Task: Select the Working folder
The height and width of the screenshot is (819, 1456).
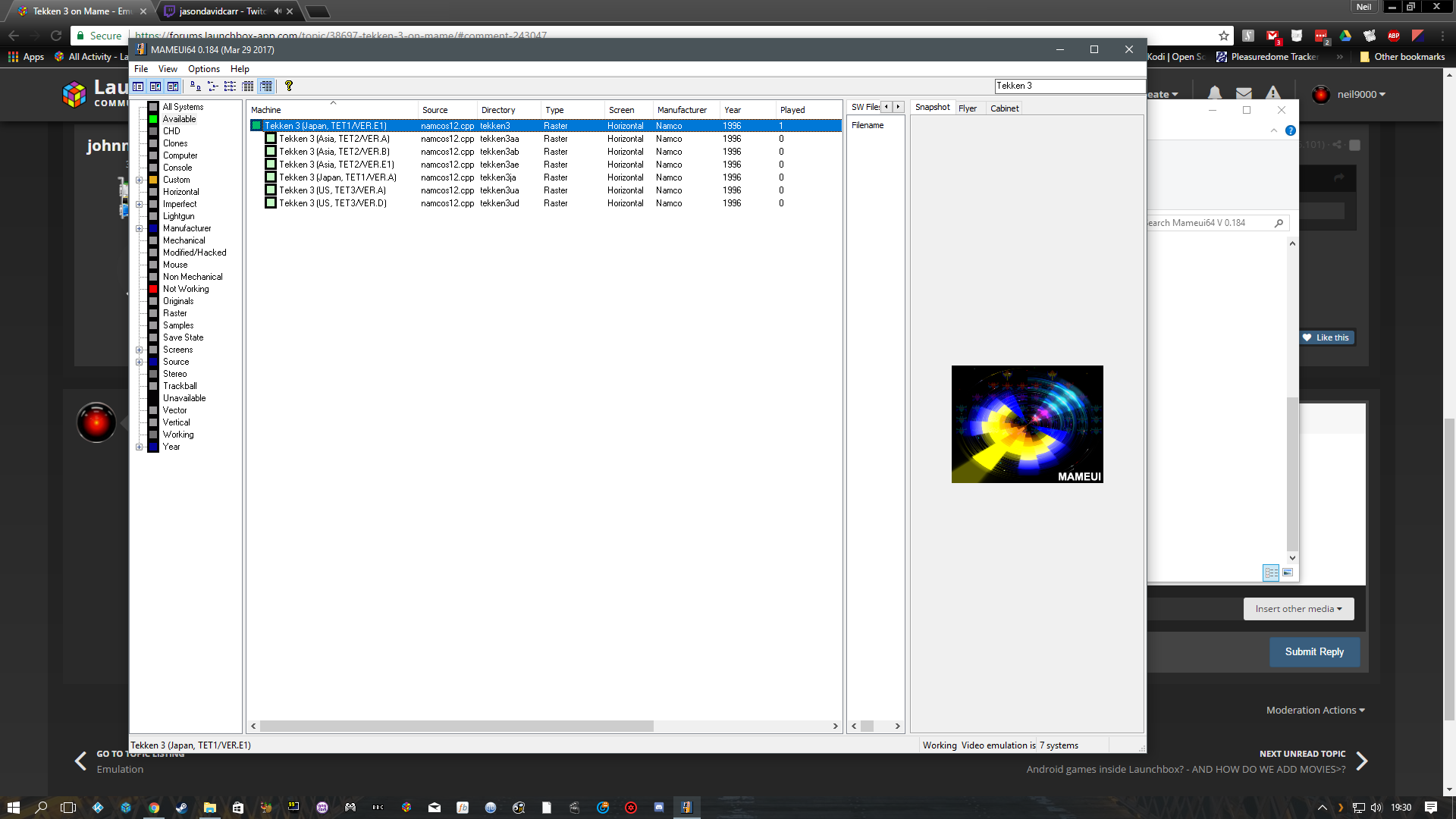Action: pyautogui.click(x=178, y=435)
